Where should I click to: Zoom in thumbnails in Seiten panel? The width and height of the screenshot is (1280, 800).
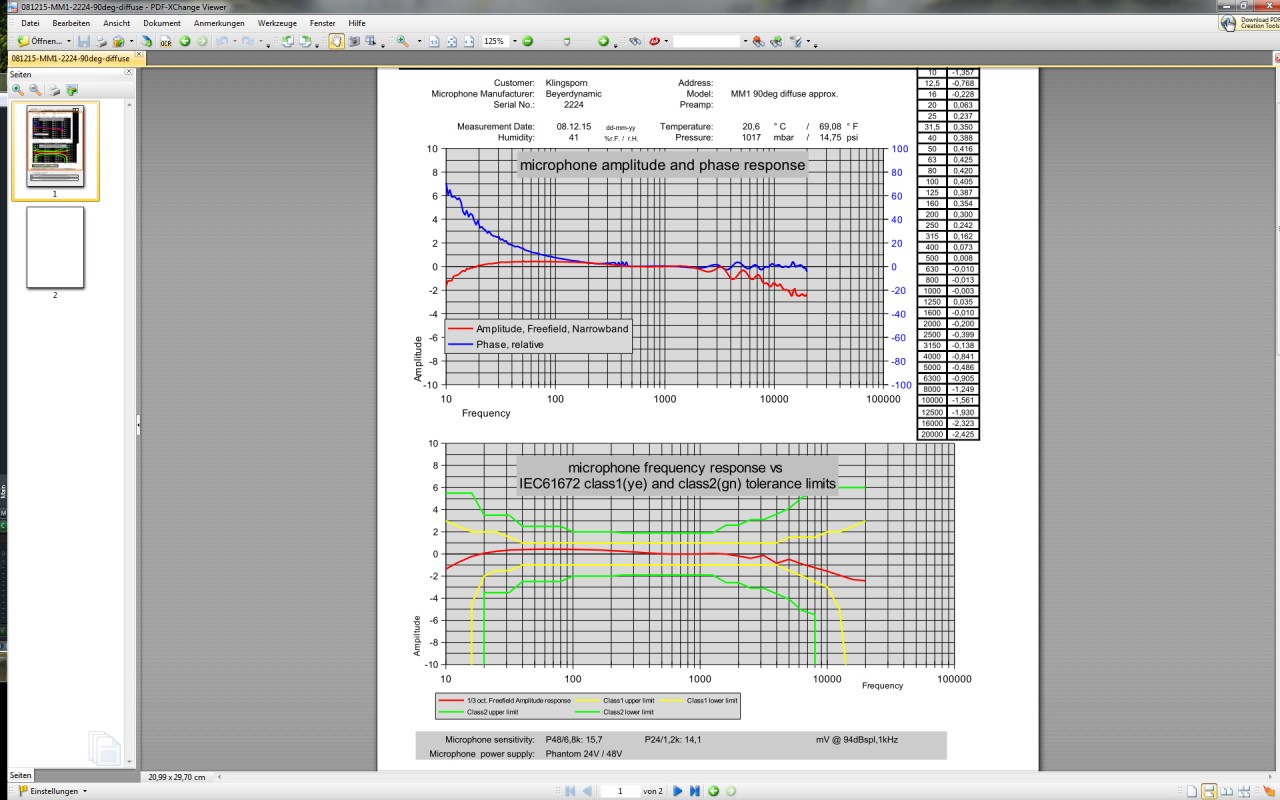18,90
